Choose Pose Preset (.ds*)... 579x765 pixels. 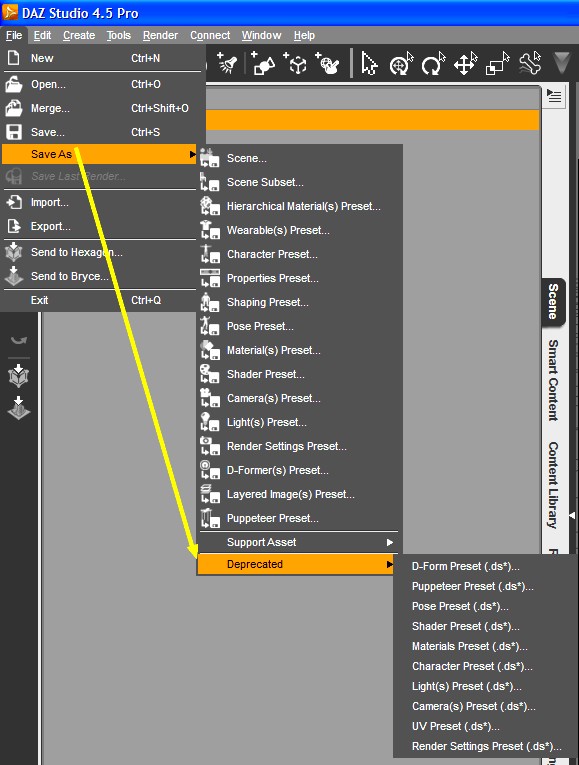tap(485, 606)
